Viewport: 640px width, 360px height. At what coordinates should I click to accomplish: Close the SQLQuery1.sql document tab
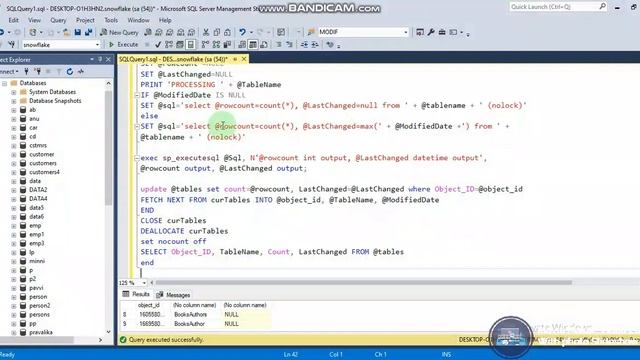pos(244,60)
